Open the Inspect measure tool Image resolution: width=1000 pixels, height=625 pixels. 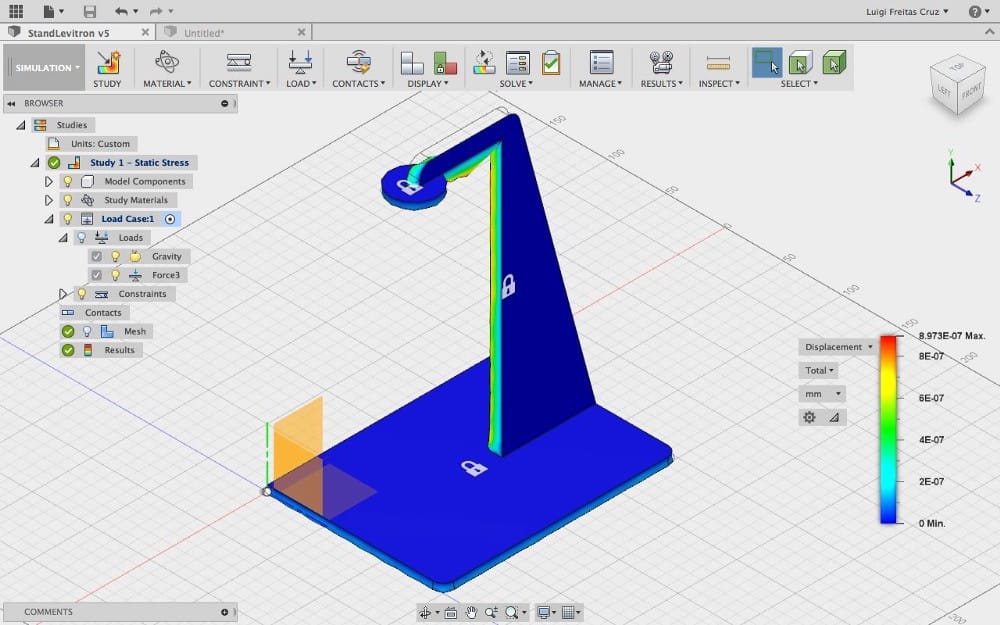pyautogui.click(x=718, y=62)
